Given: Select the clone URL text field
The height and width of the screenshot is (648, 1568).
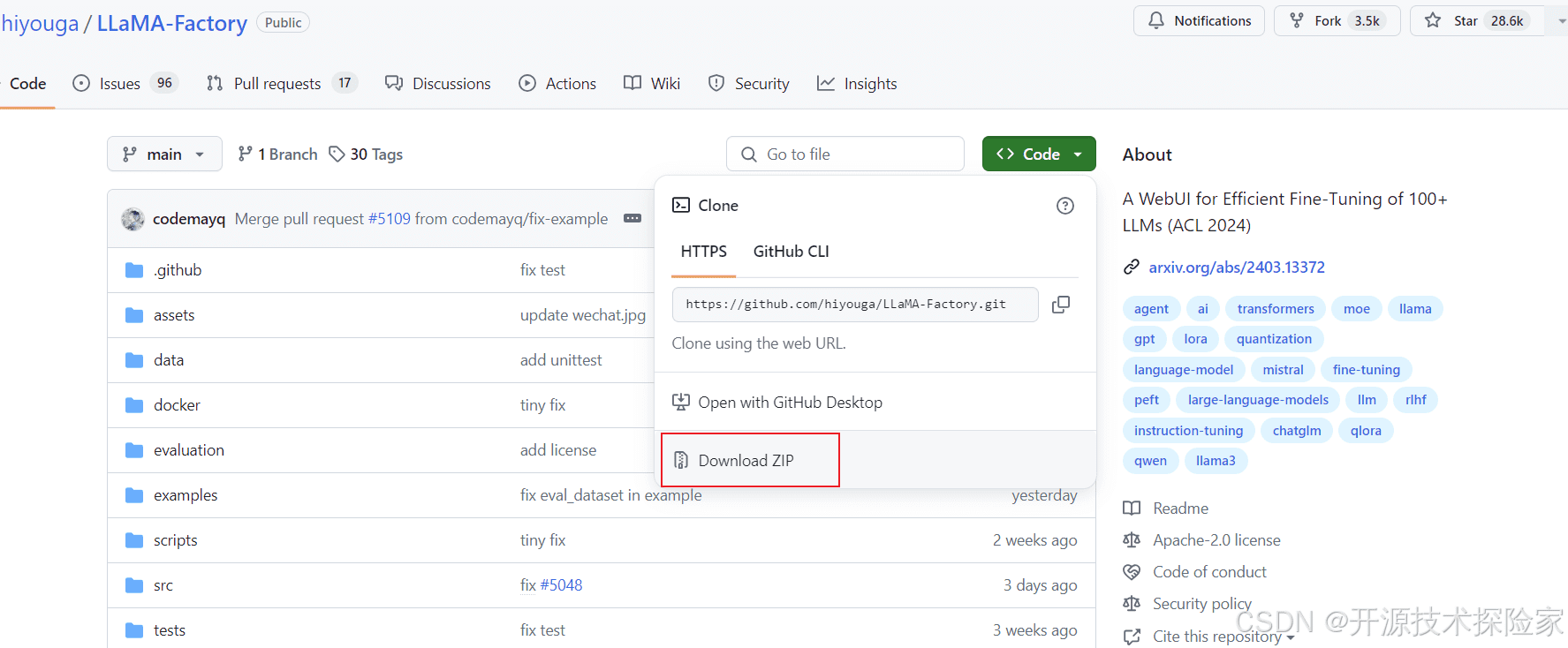Looking at the screenshot, I should coord(855,305).
